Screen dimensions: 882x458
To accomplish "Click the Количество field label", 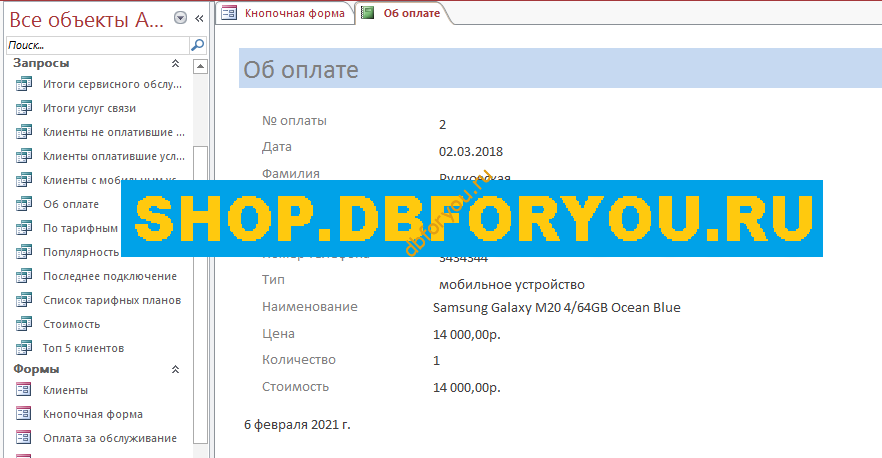I will 299,360.
